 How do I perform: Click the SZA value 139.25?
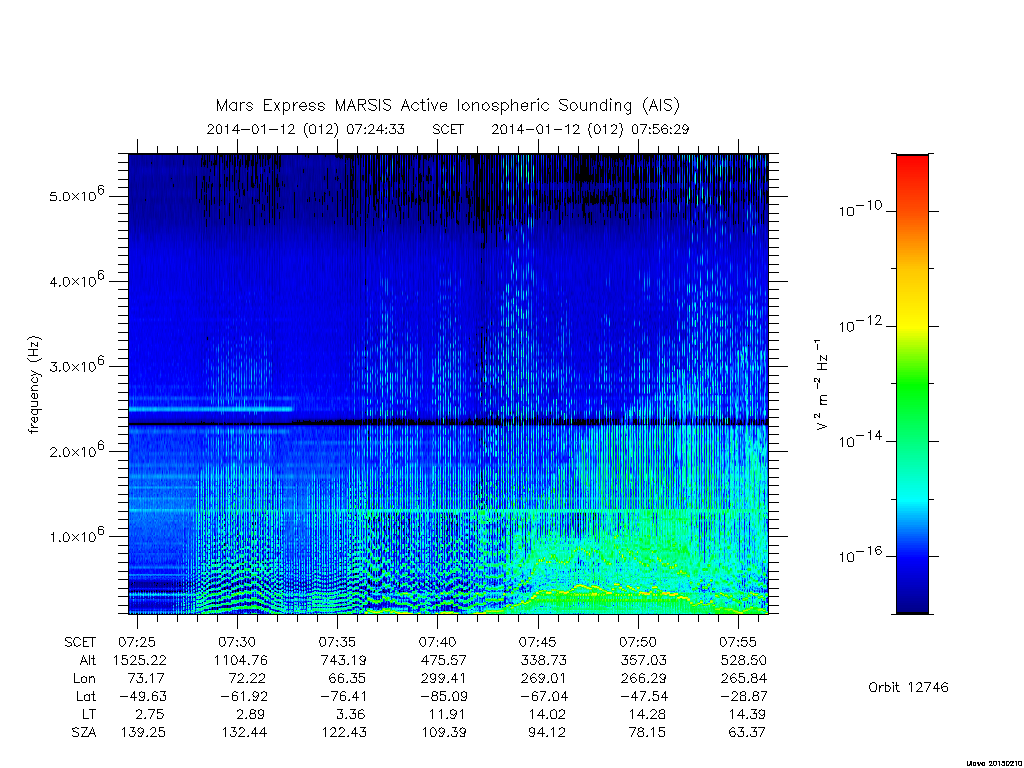pos(143,732)
